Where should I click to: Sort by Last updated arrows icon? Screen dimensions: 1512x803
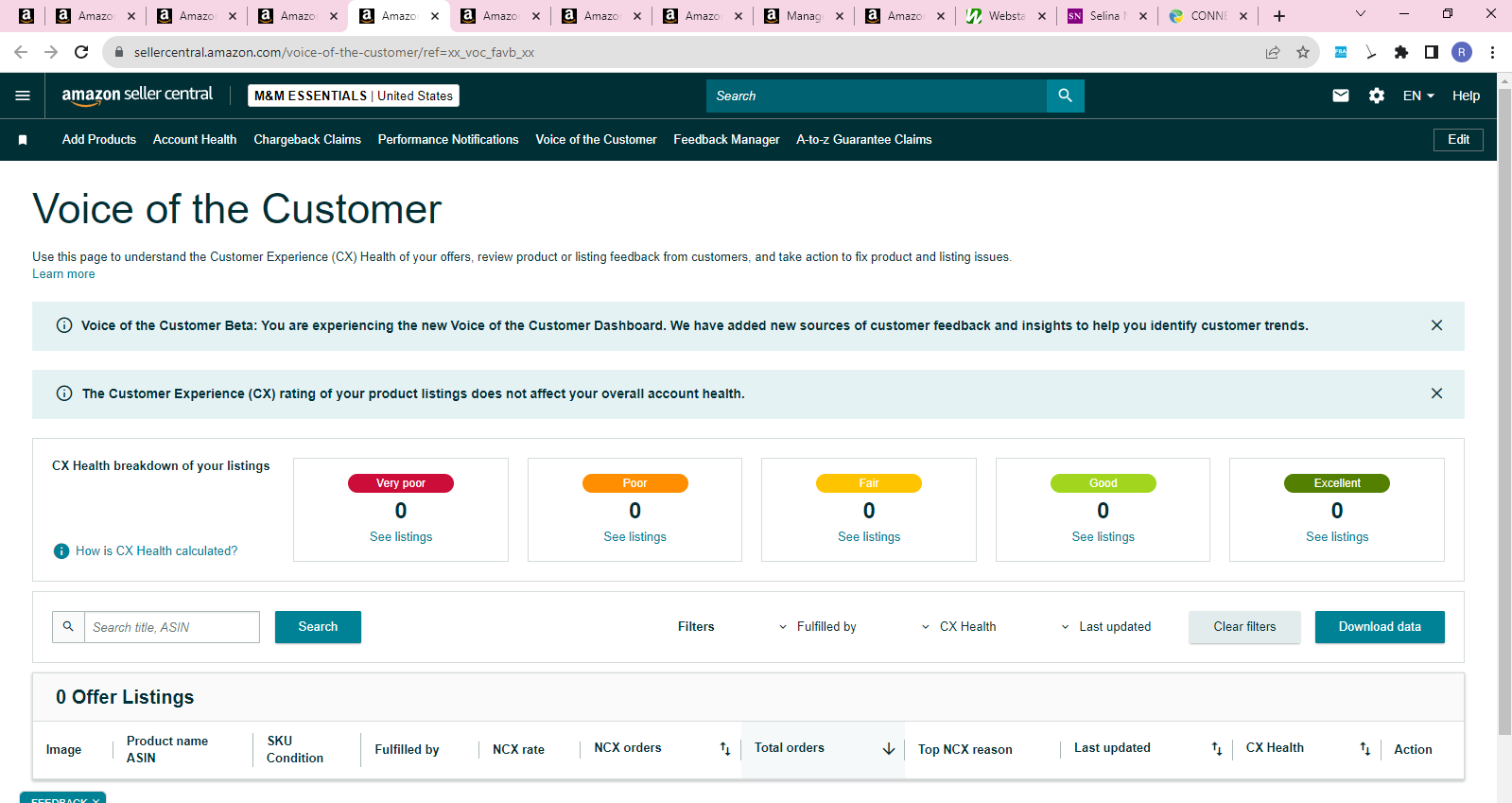coord(1217,748)
